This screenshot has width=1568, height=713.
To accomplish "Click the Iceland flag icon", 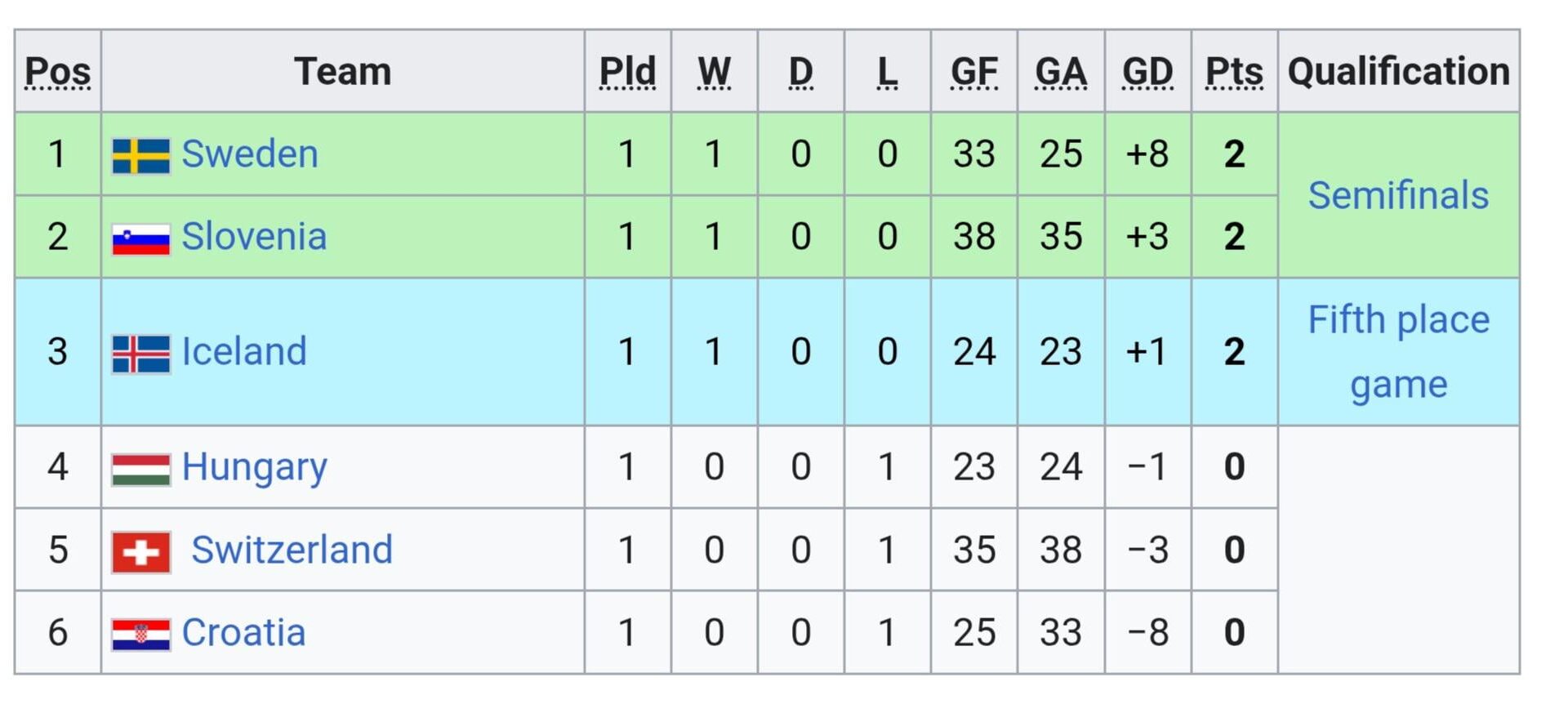I will click(x=140, y=354).
